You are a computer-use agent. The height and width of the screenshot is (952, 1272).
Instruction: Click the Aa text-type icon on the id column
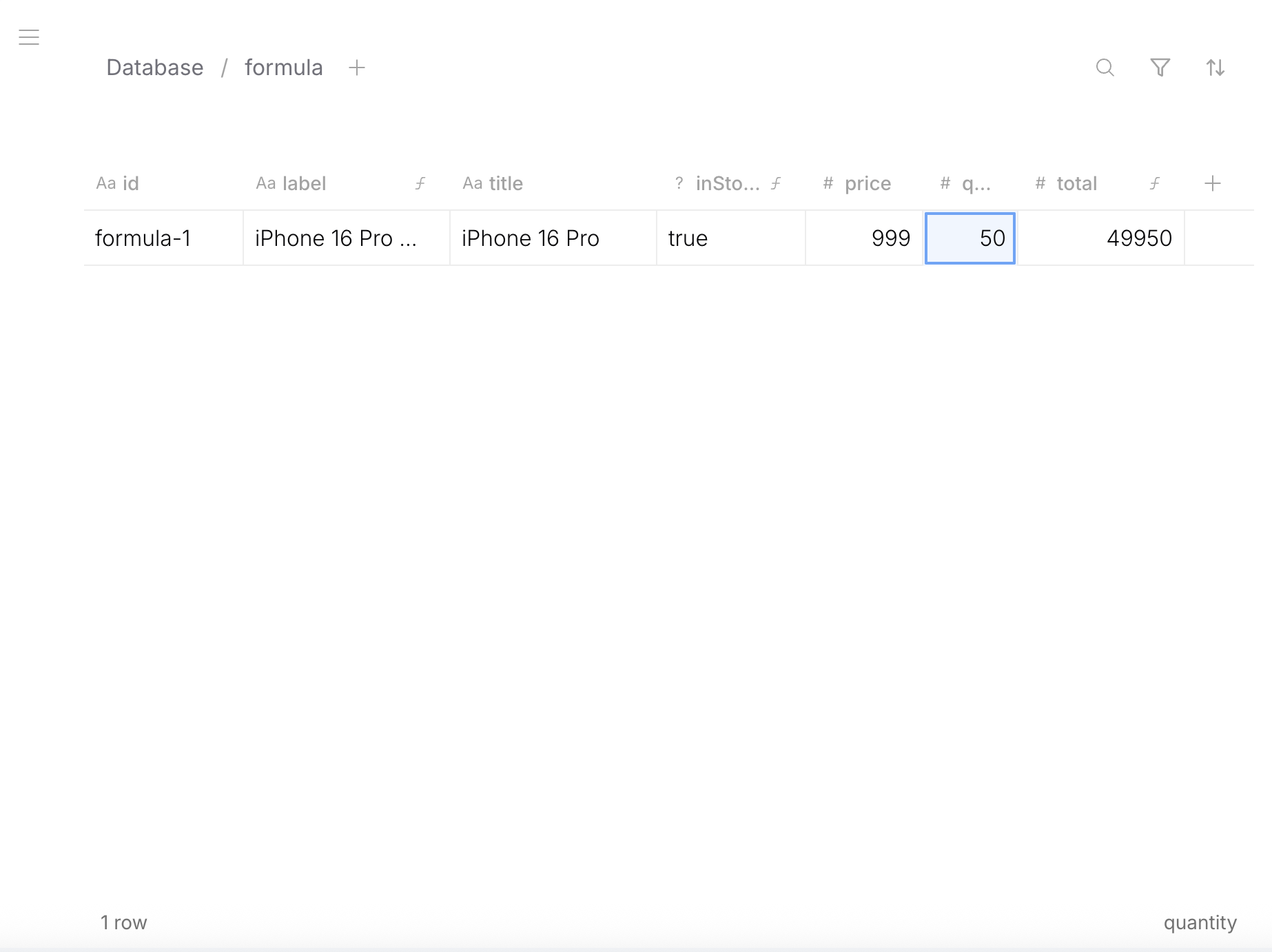(107, 183)
